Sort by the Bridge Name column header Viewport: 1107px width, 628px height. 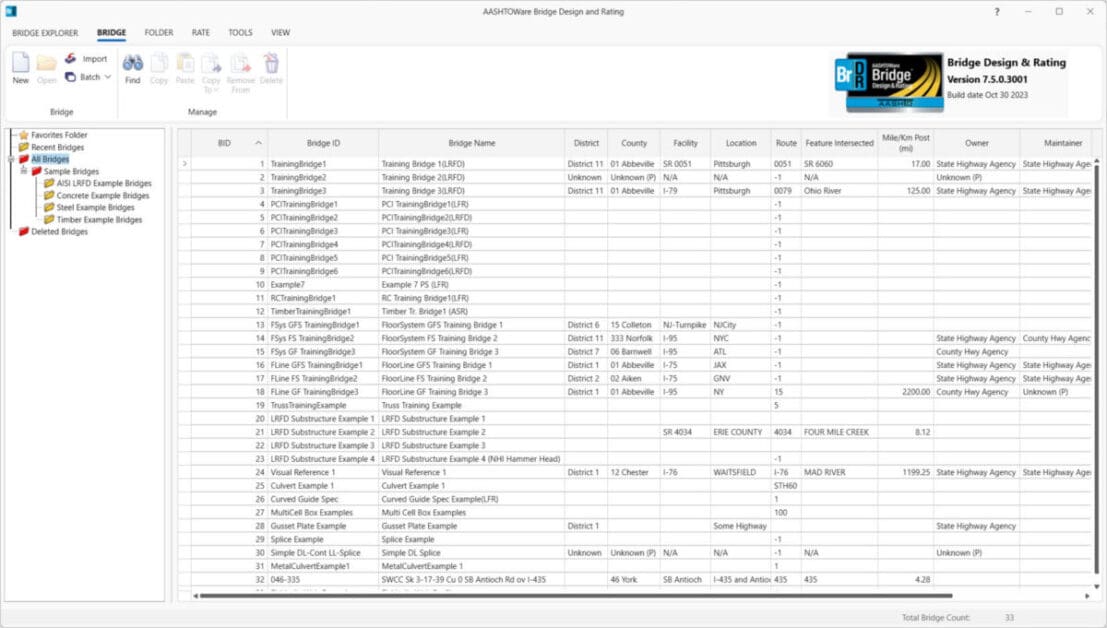tap(472, 143)
